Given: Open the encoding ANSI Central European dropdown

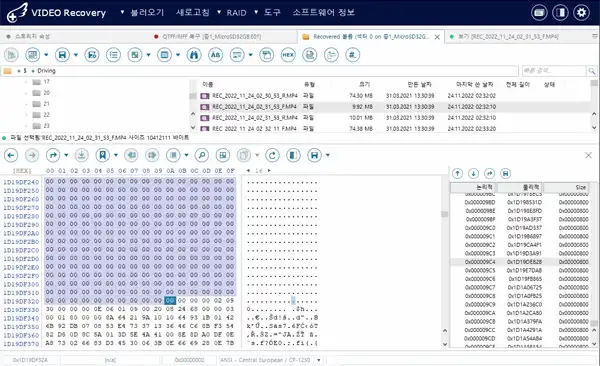Looking at the screenshot, I should [x=318, y=360].
